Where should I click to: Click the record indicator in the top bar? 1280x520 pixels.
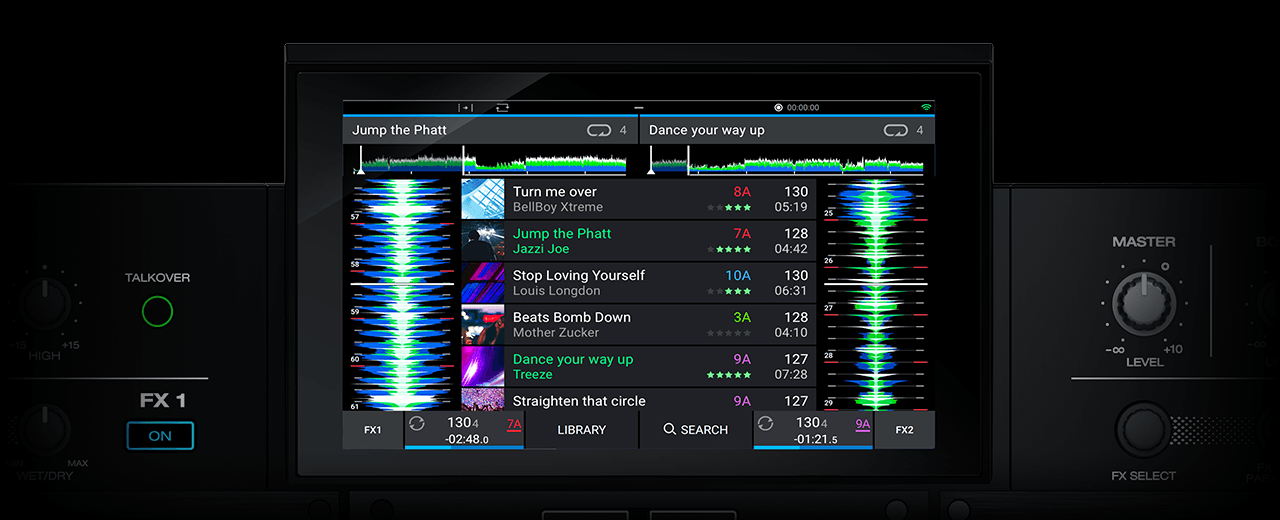[x=778, y=107]
